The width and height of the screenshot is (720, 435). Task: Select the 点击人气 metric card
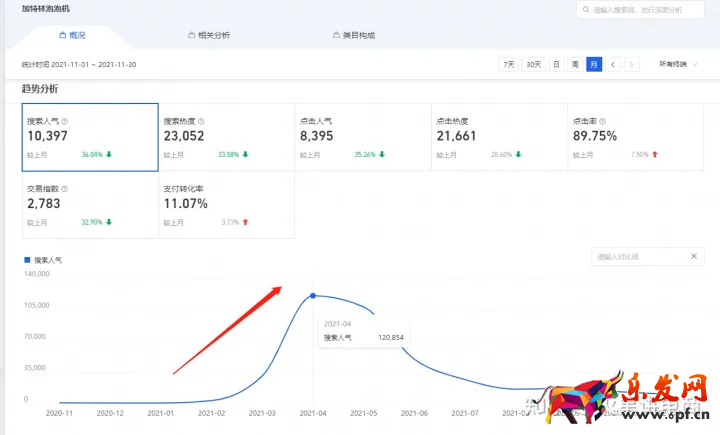362,137
